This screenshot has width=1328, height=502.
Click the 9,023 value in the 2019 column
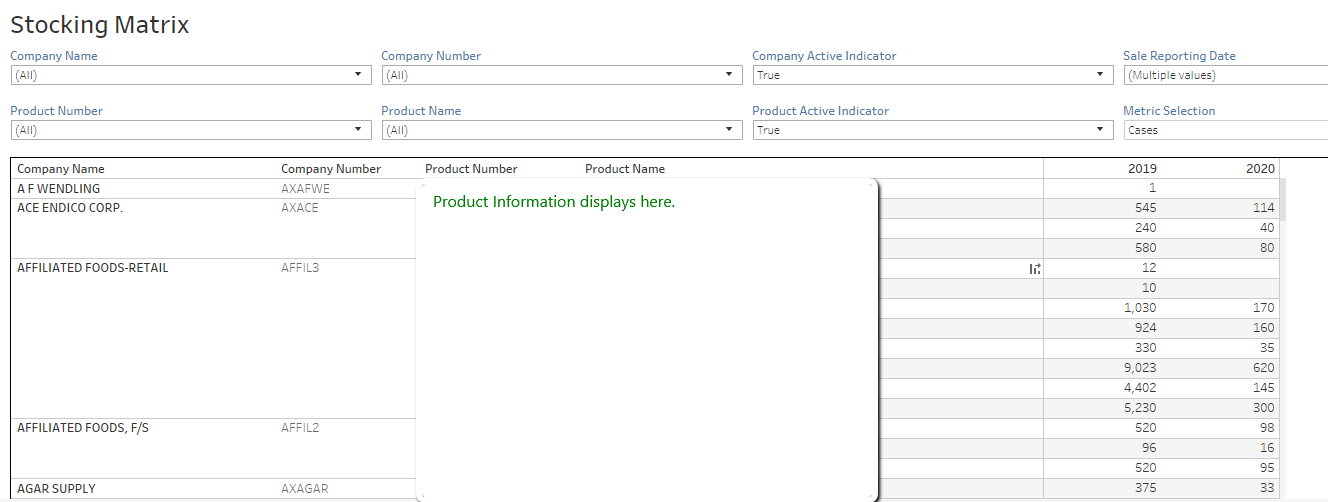click(1140, 368)
